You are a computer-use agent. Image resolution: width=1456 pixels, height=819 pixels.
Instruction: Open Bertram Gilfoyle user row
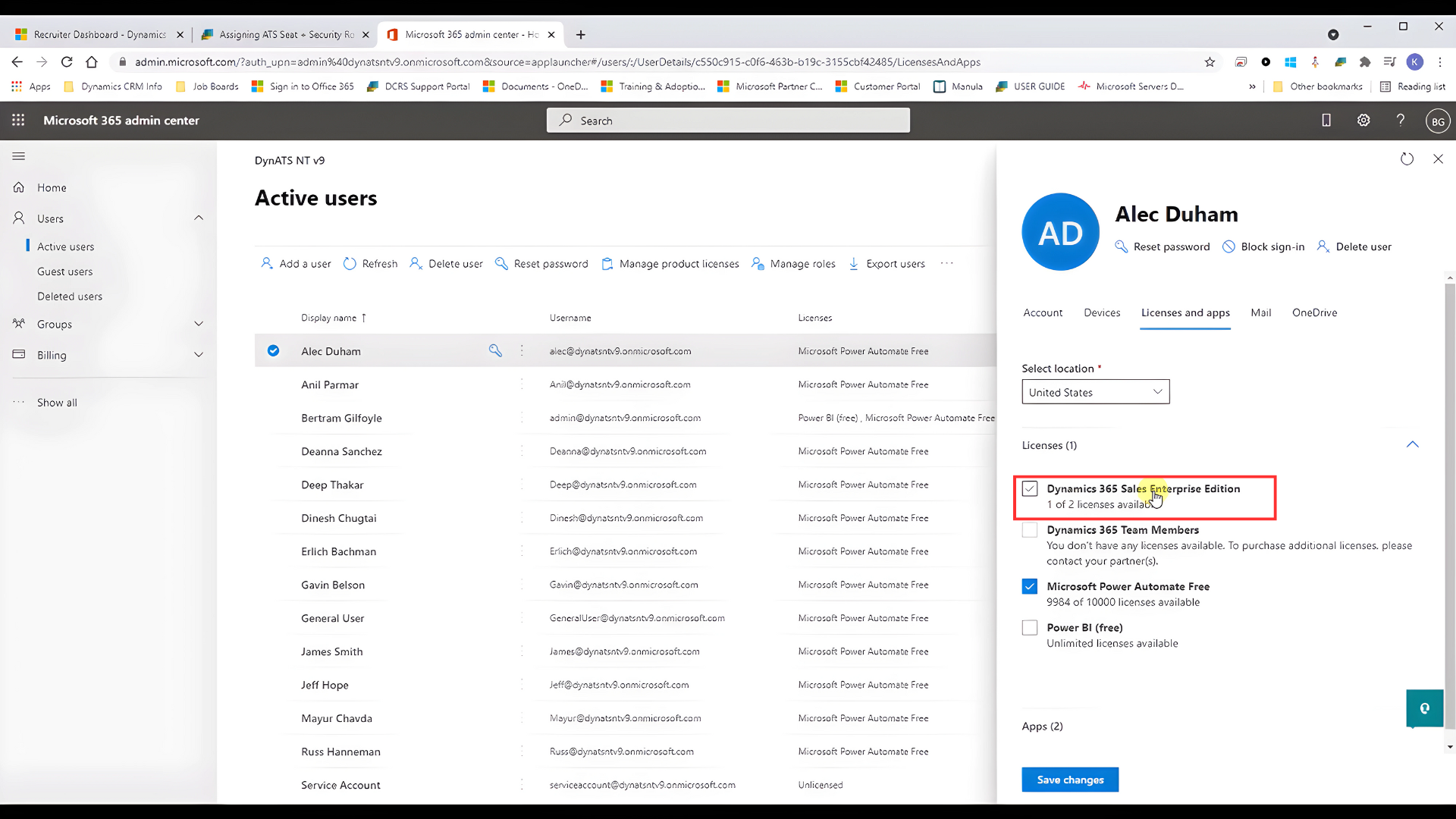pos(626,418)
